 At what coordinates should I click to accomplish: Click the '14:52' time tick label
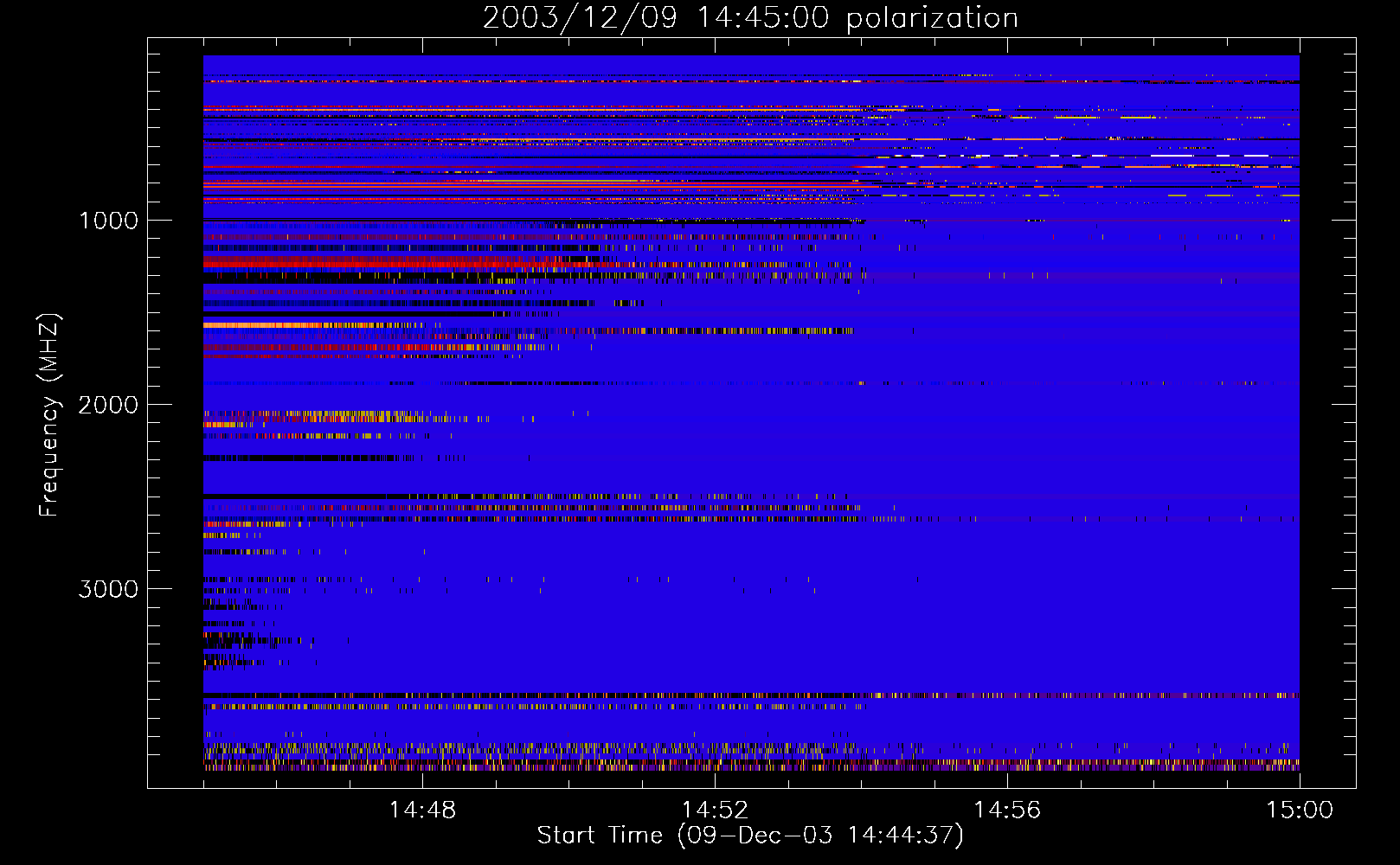pyautogui.click(x=715, y=811)
